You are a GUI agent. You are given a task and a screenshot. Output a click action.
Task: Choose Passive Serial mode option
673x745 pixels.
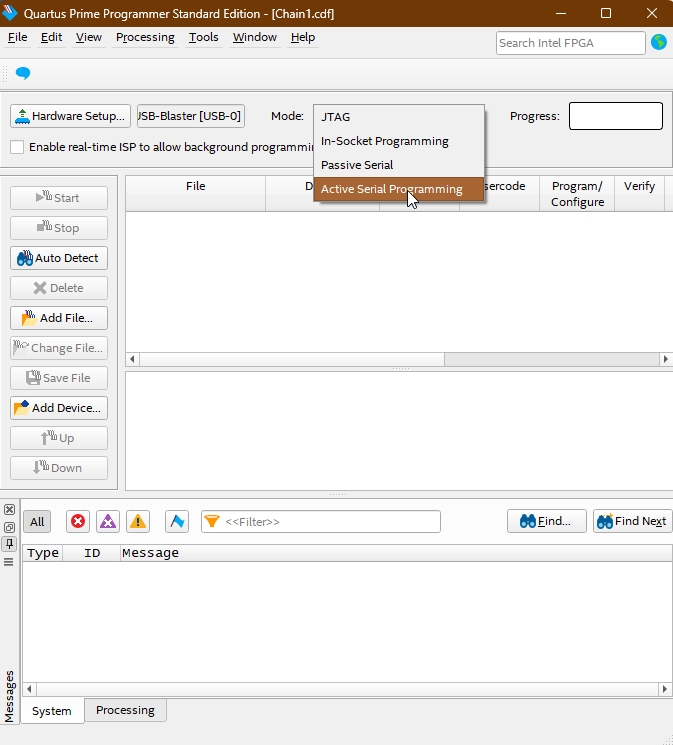click(357, 165)
